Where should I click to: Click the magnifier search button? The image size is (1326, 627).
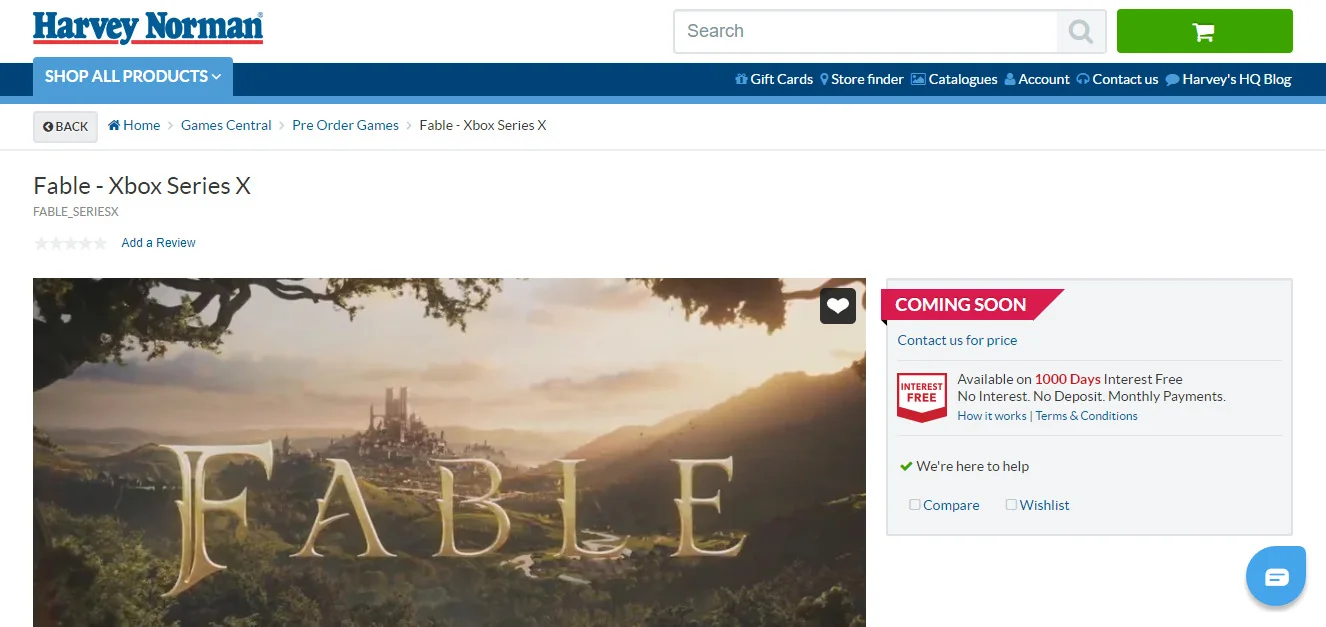[1081, 31]
